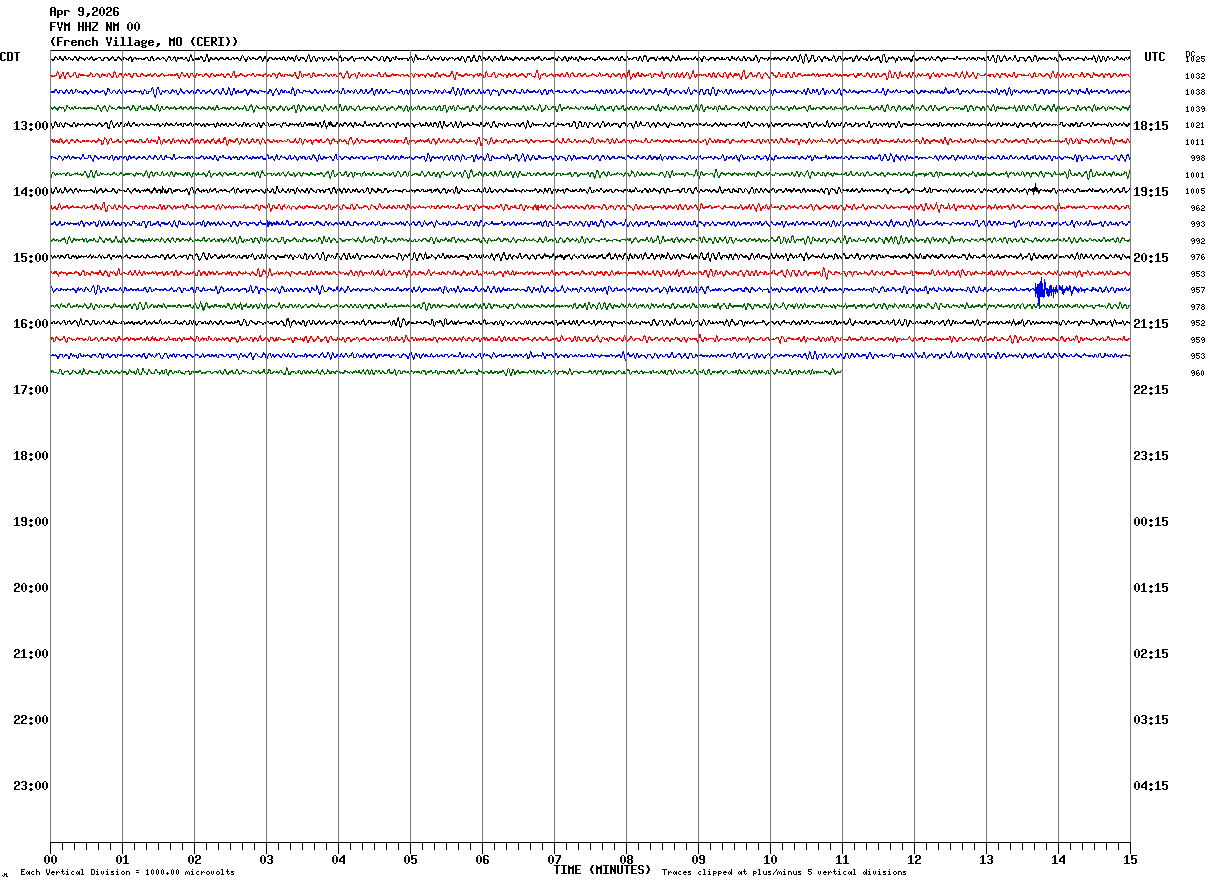The width and height of the screenshot is (1210, 886).
Task: Click the '20:15' UTC time label
Action: pyautogui.click(x=1151, y=258)
